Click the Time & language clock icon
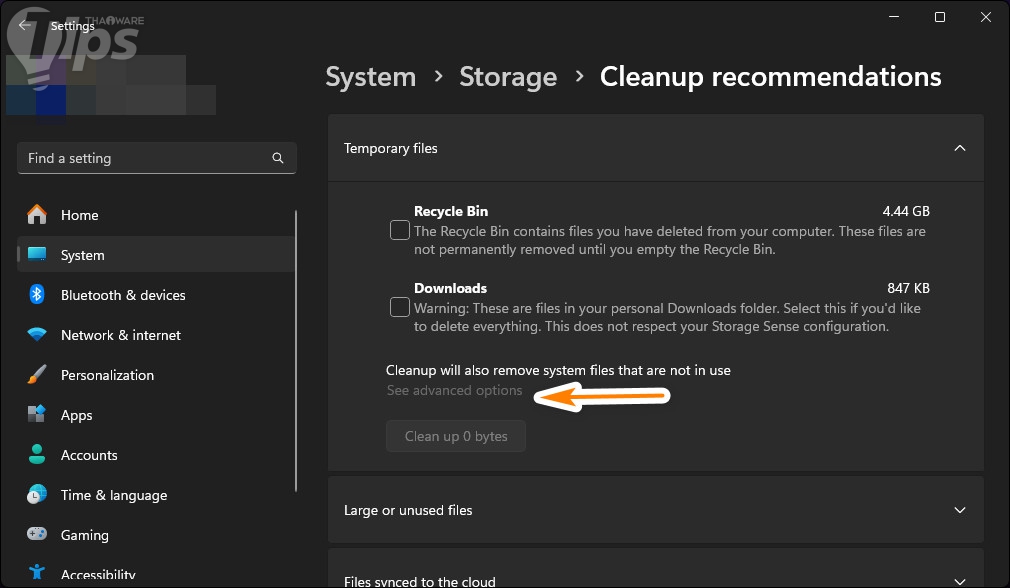 pyautogui.click(x=37, y=495)
